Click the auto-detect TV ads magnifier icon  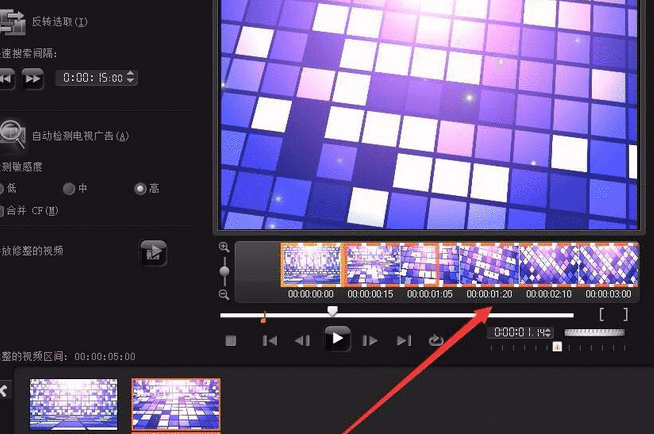tap(12, 134)
